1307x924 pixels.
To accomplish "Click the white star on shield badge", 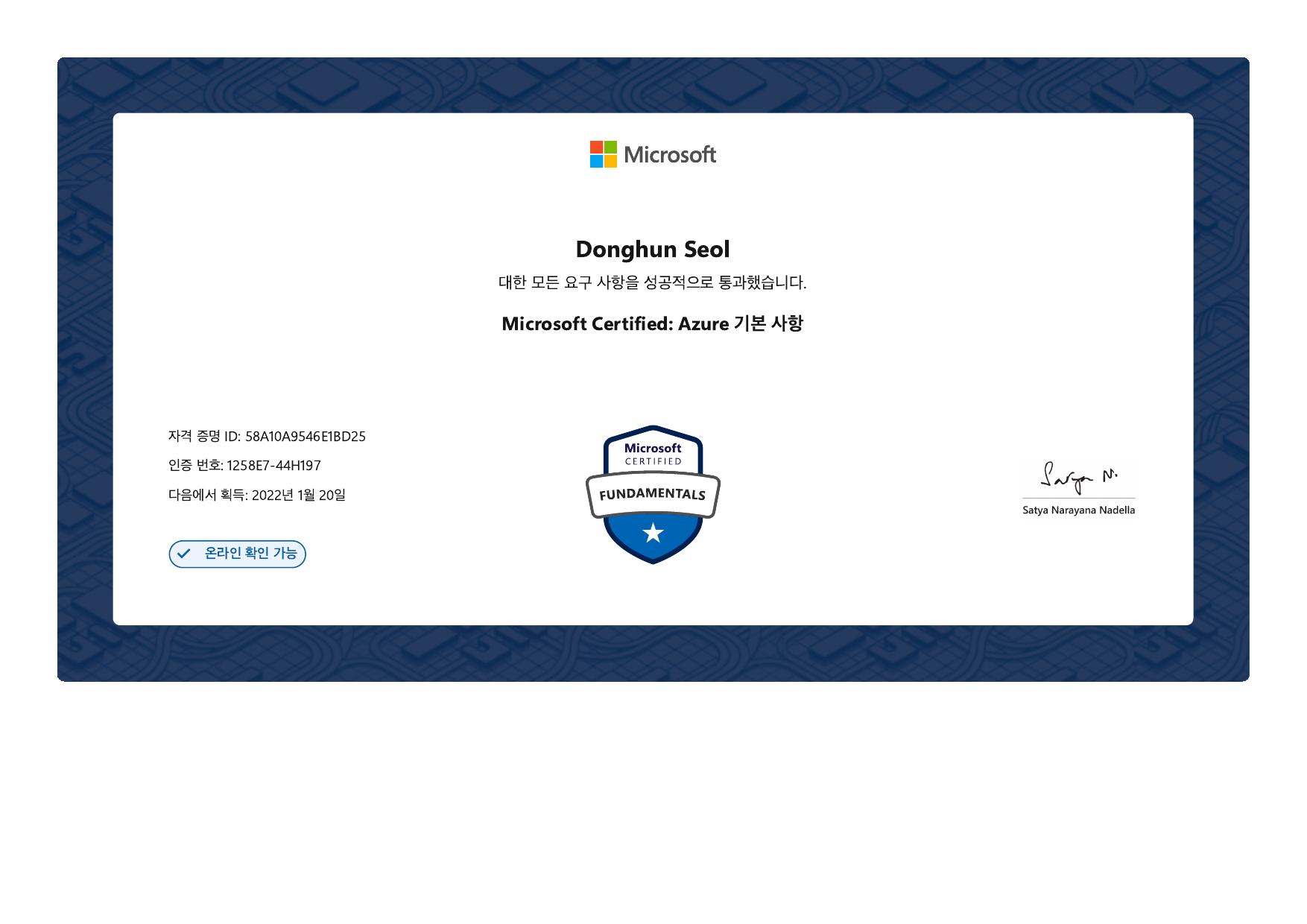I will click(653, 533).
